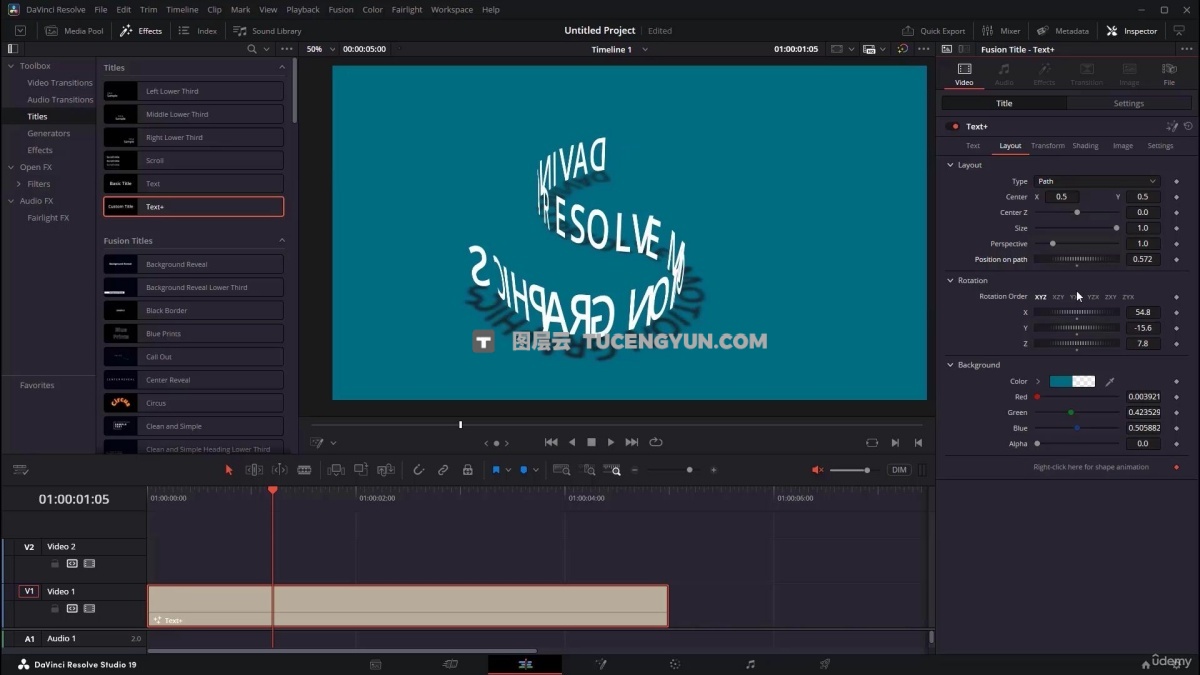The image size is (1200, 675).
Task: Click the Position on path value field
Action: (x=1143, y=259)
